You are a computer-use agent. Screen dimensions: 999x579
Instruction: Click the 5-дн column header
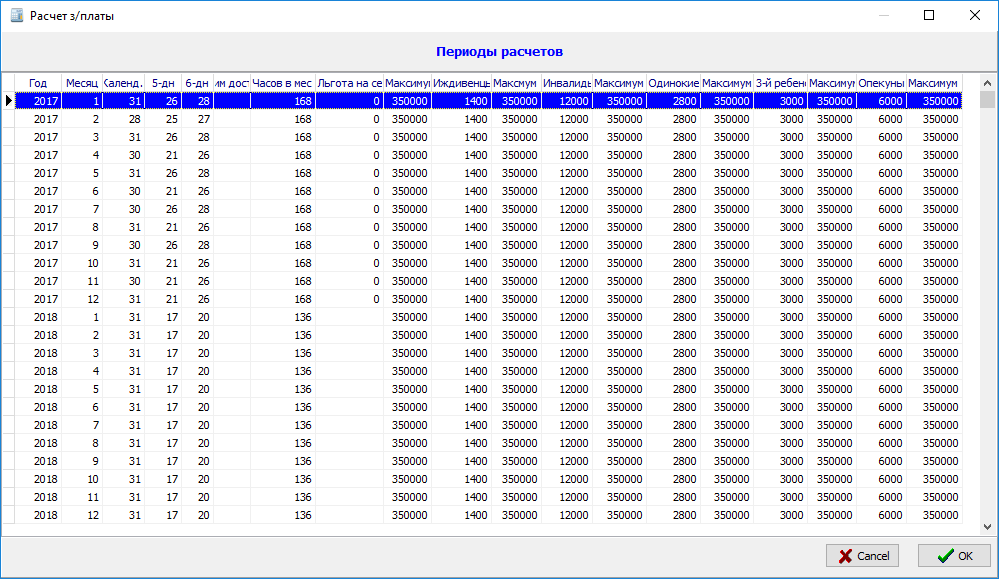(163, 83)
